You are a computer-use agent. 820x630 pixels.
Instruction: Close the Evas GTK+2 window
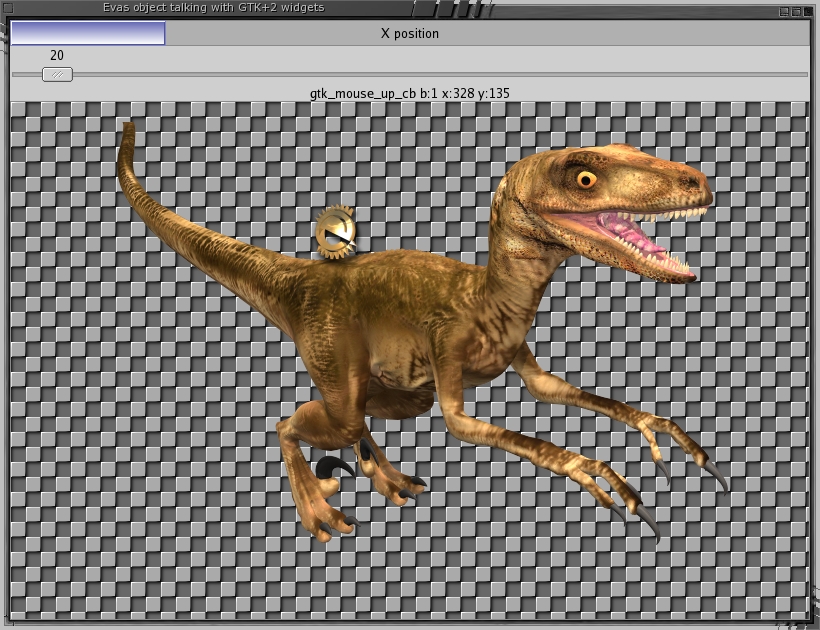point(810,12)
